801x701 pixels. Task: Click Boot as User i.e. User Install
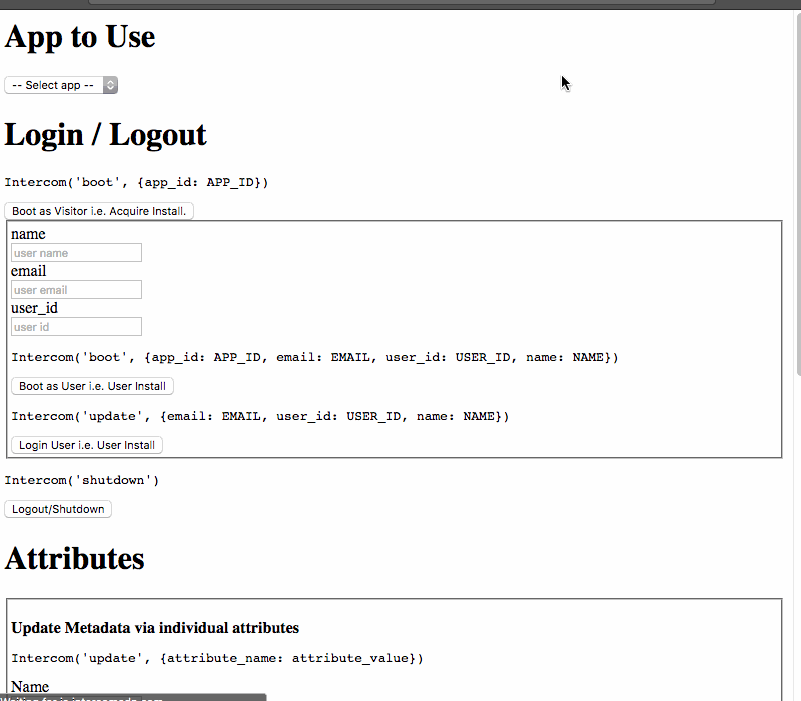(92, 386)
